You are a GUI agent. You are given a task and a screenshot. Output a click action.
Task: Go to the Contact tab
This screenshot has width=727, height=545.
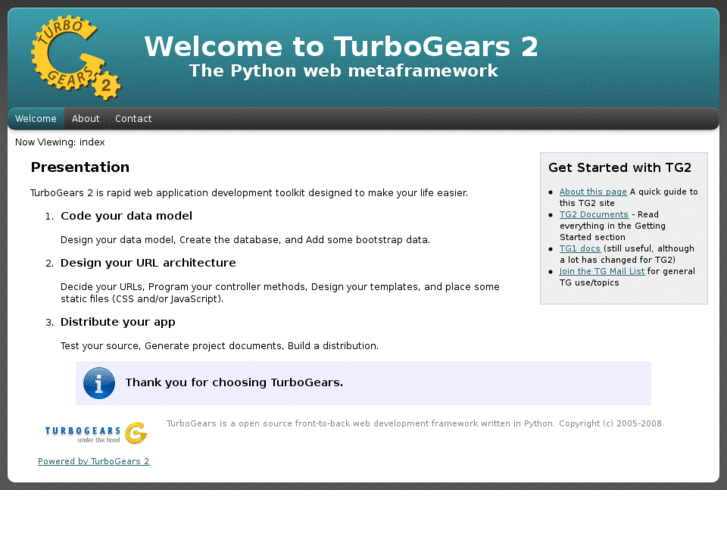click(x=133, y=119)
